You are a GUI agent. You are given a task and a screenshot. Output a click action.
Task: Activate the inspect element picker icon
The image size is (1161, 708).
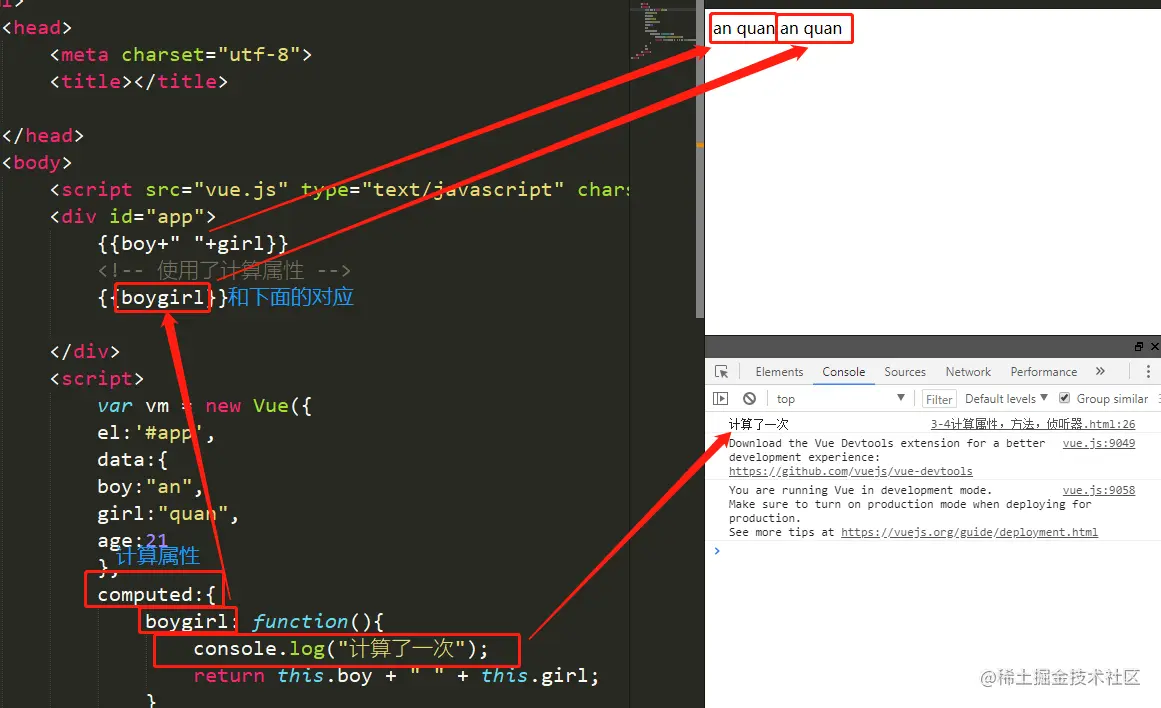721,372
